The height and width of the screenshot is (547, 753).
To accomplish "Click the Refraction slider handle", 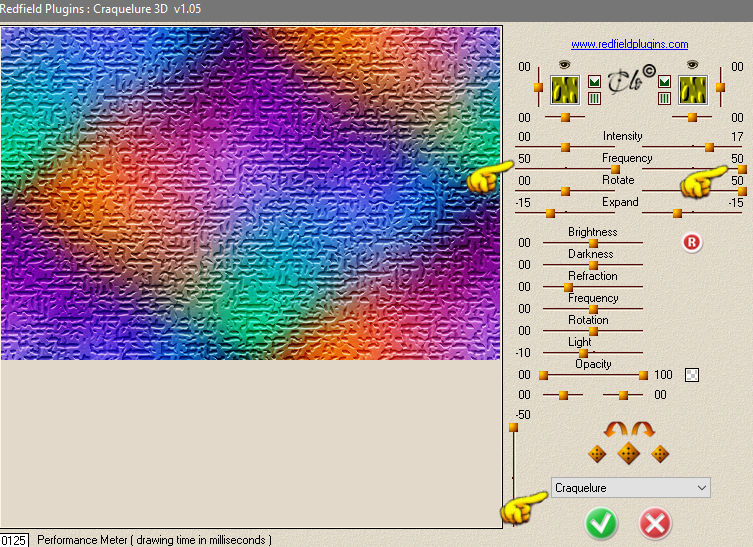I will (568, 287).
